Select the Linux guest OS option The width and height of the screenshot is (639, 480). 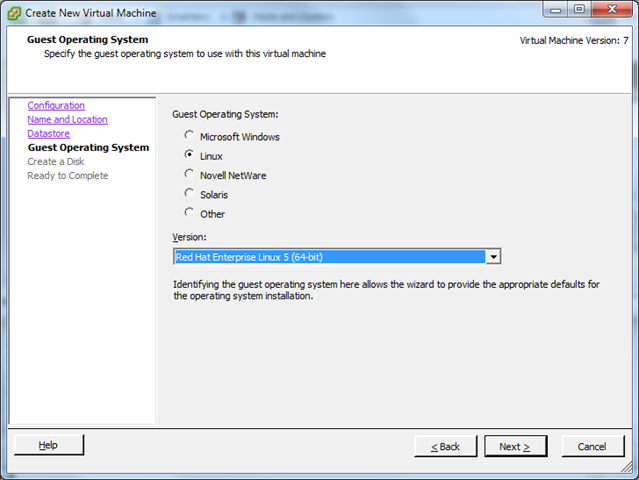[x=189, y=155]
